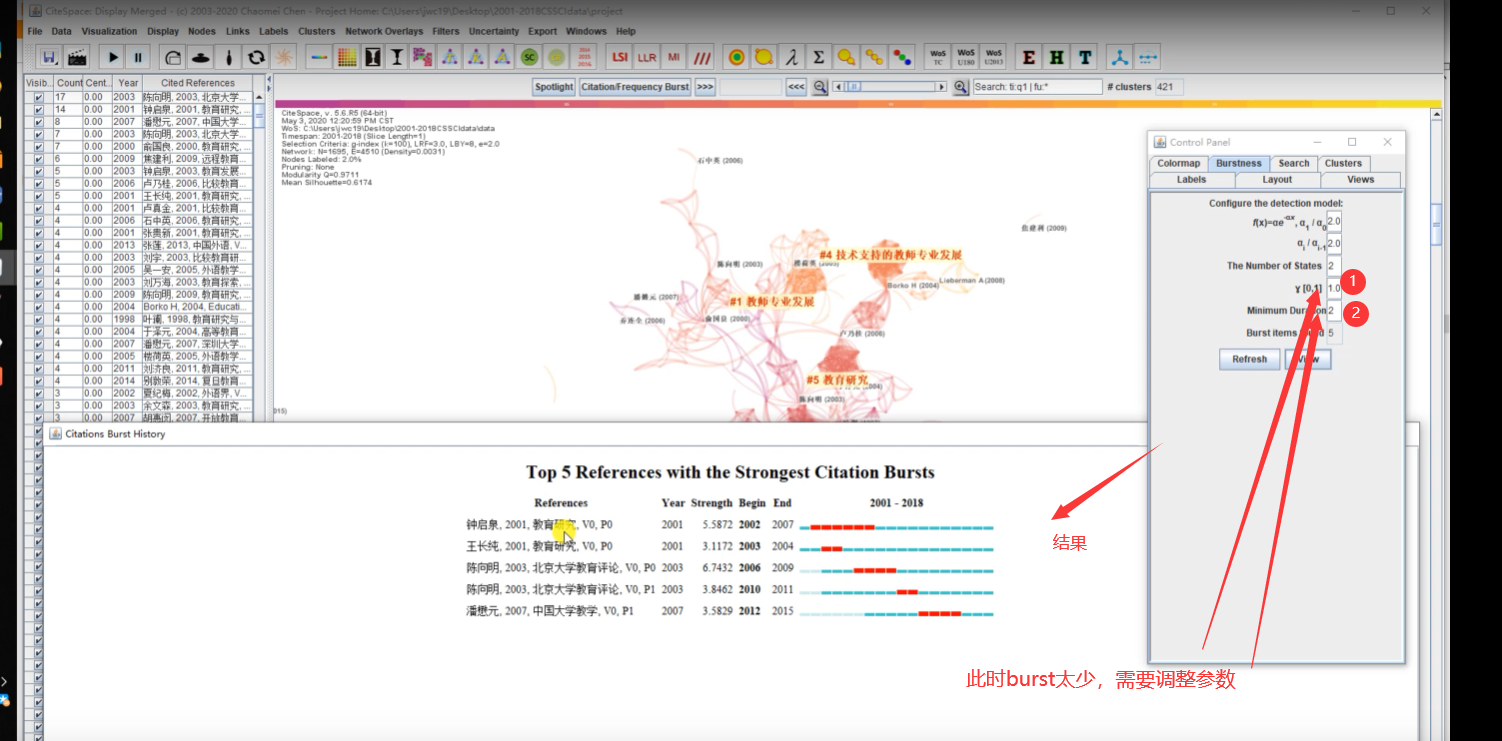Click the blue T letter icon
This screenshot has width=1502, height=741.
click(x=1084, y=57)
